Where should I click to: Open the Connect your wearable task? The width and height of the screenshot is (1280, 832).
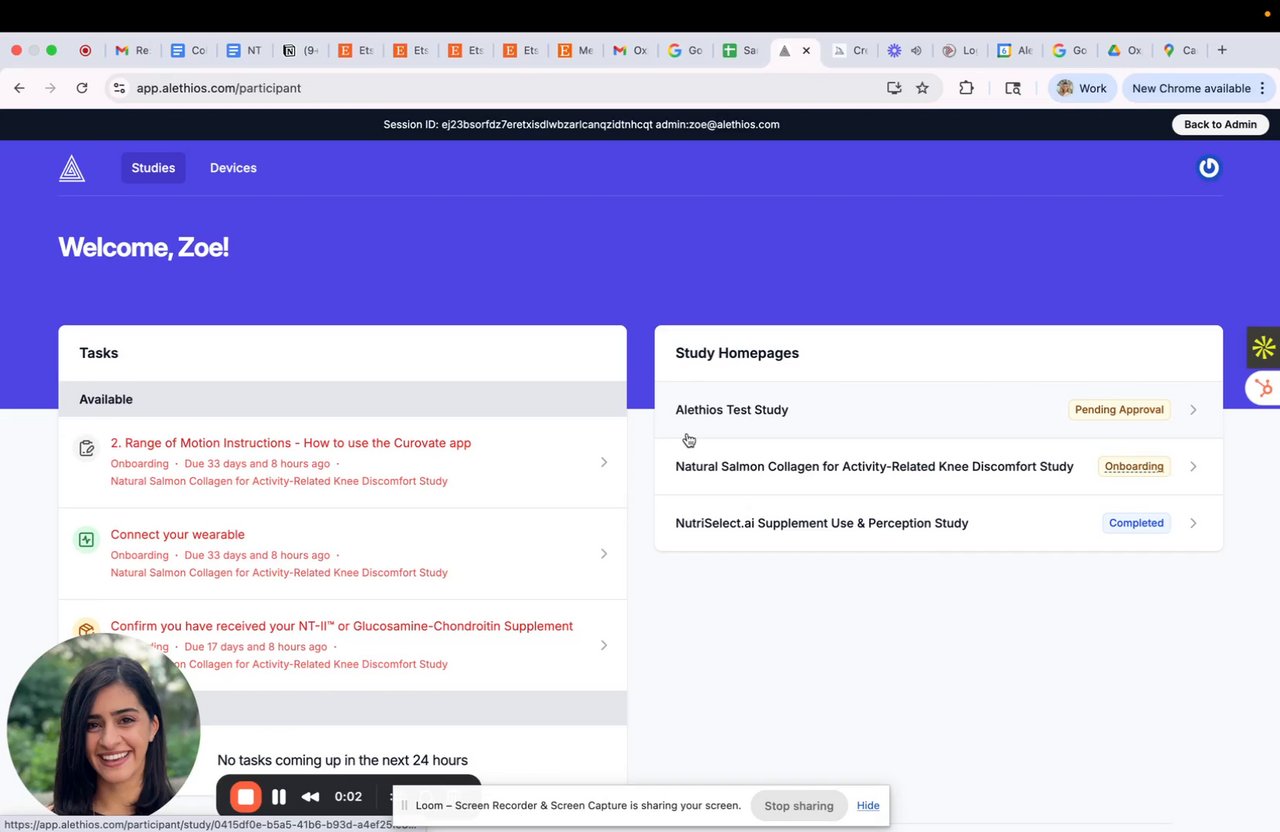coord(342,554)
